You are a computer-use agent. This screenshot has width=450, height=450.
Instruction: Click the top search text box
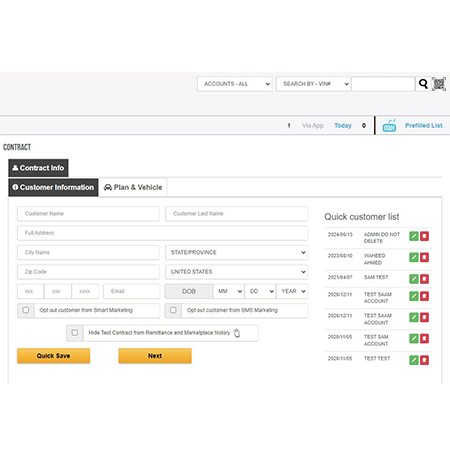click(383, 84)
